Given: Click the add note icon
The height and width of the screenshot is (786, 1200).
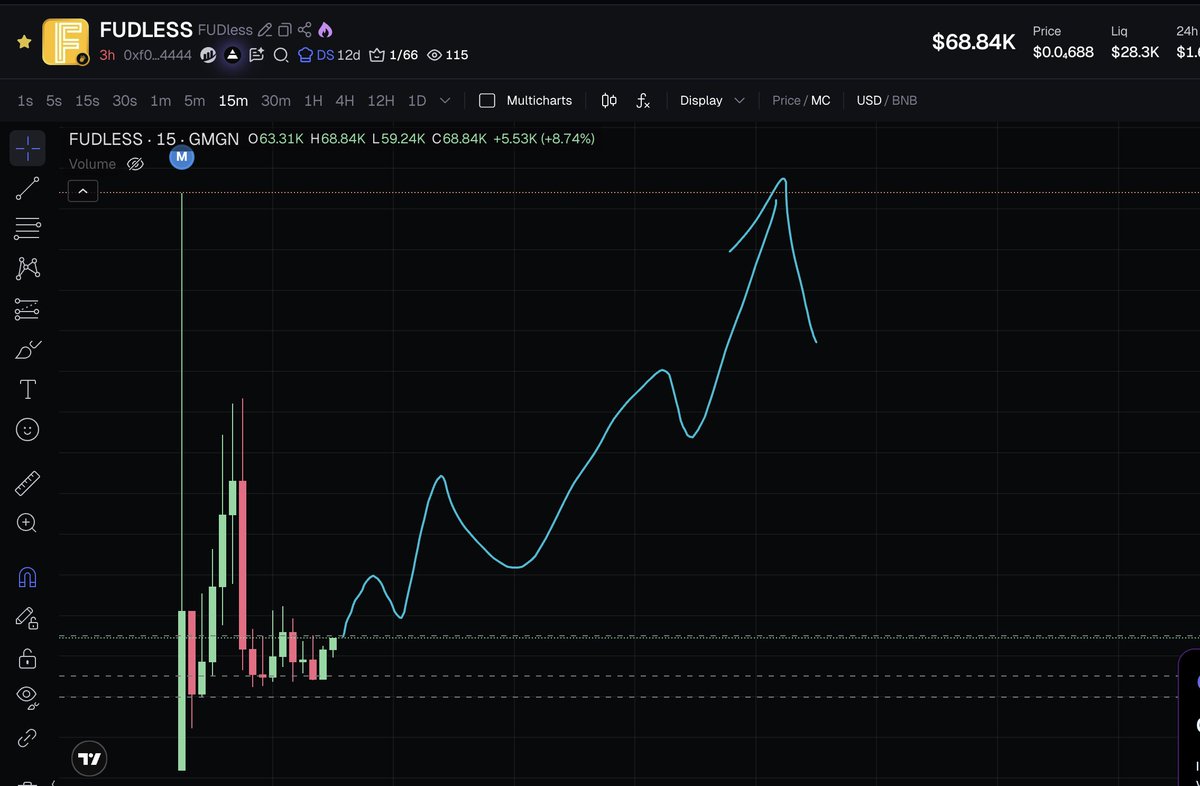Looking at the screenshot, I should click(257, 55).
